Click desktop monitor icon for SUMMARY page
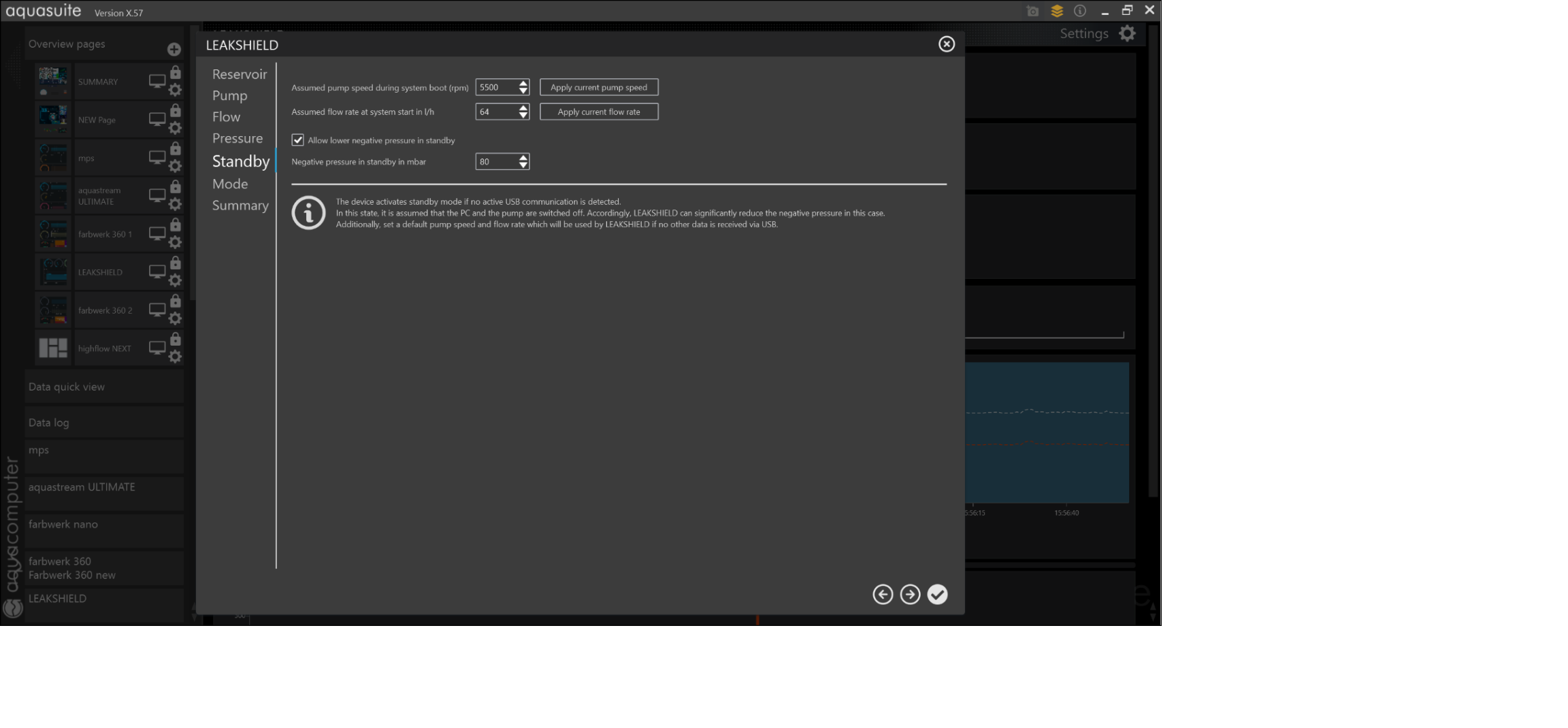1568x728 pixels. (157, 82)
